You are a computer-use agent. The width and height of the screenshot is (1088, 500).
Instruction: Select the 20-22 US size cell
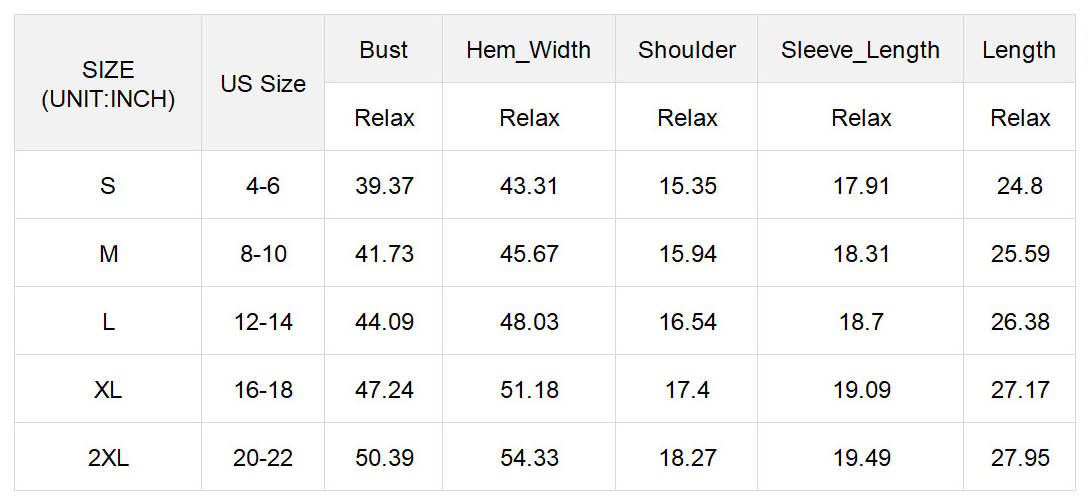coord(263,458)
